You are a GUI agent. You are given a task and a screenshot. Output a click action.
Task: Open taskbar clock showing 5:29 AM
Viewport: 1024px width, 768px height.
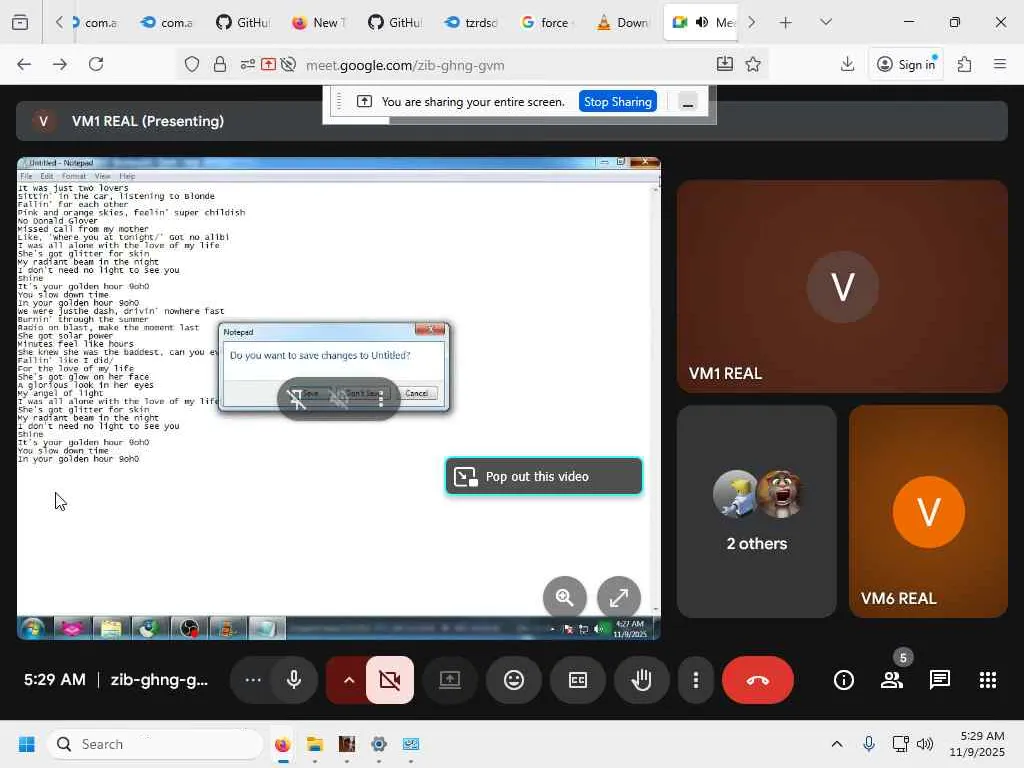[978, 744]
